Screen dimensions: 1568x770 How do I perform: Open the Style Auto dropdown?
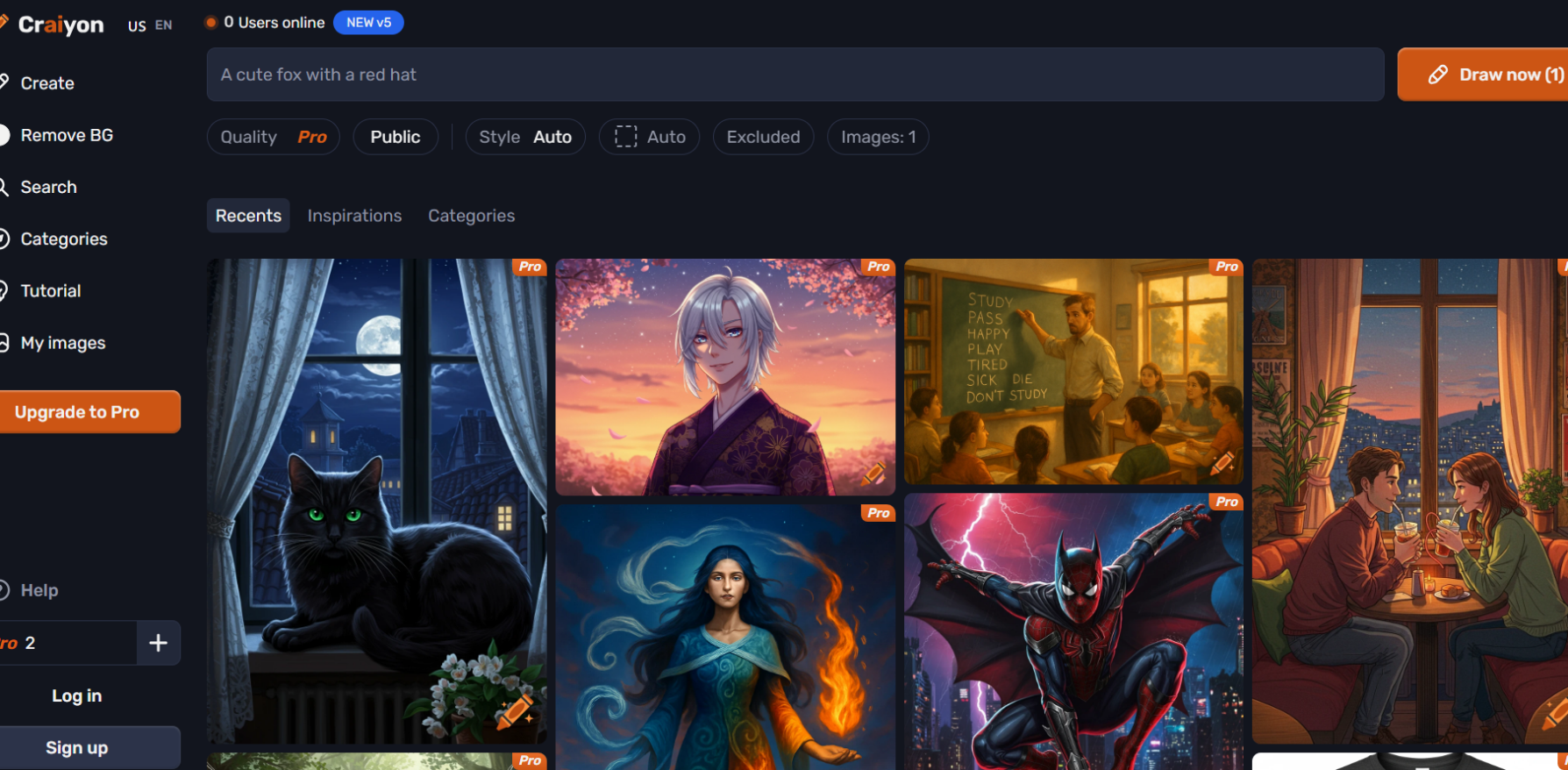coord(524,137)
